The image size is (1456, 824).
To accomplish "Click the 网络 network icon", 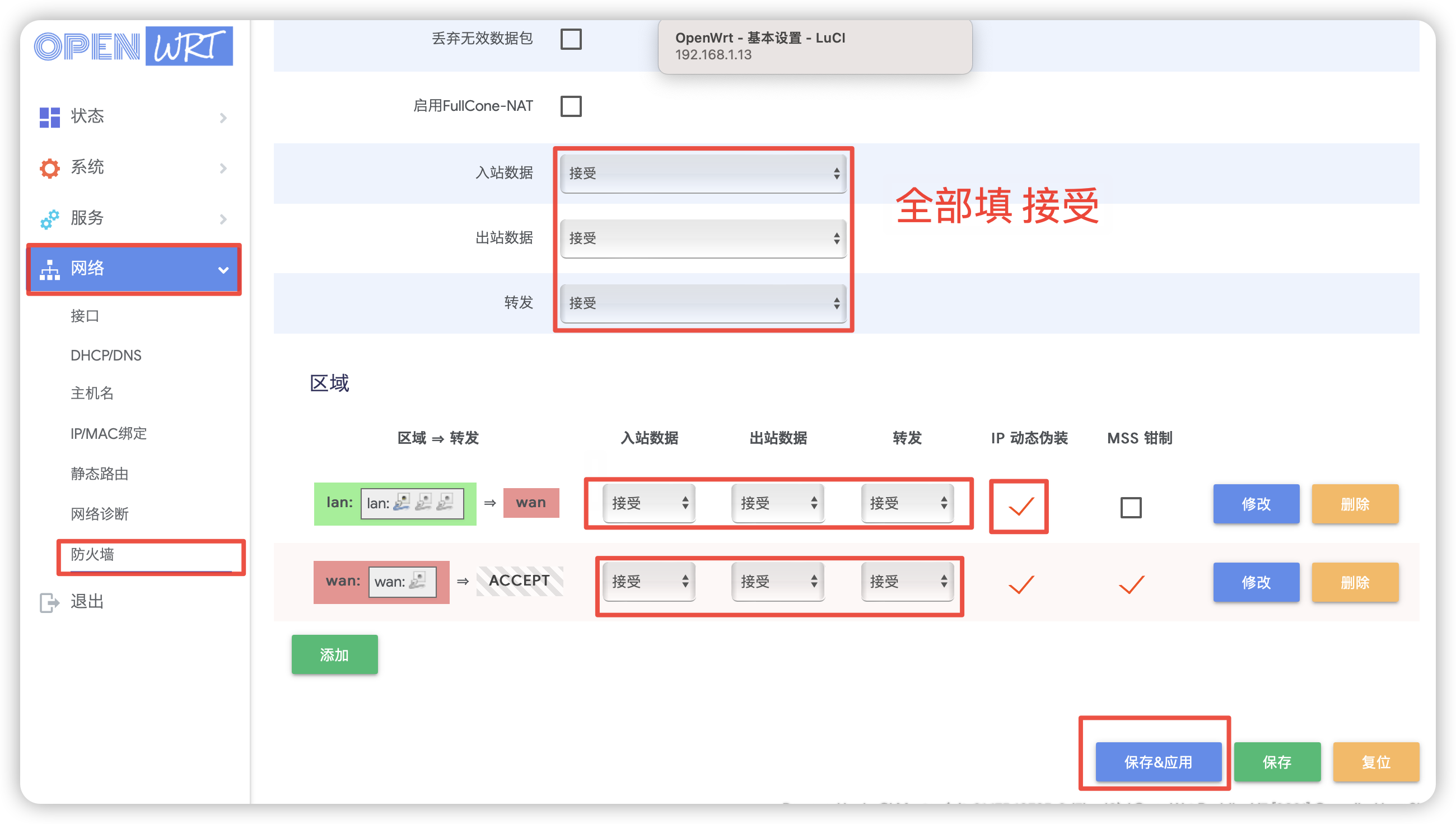I will click(x=50, y=269).
